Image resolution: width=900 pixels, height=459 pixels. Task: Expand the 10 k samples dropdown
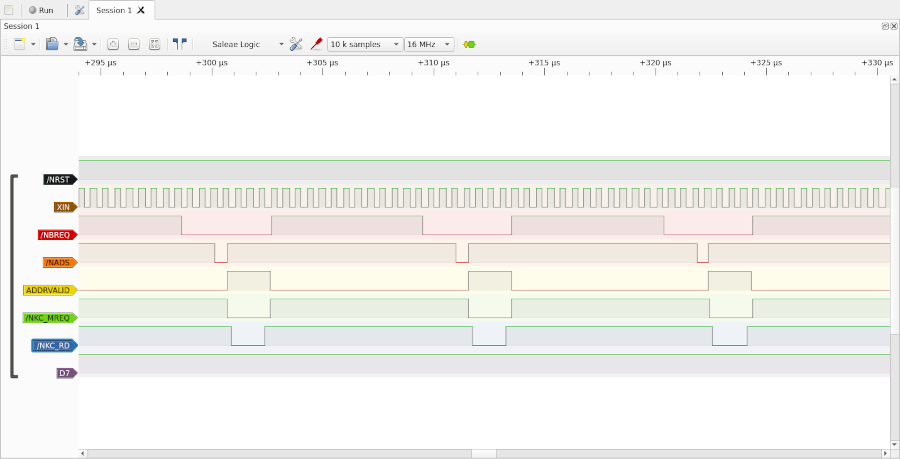[364, 44]
